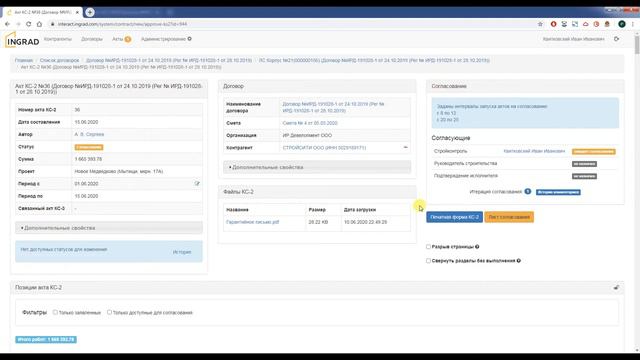
Task: Click the Лист согласования button
Action: (509, 217)
